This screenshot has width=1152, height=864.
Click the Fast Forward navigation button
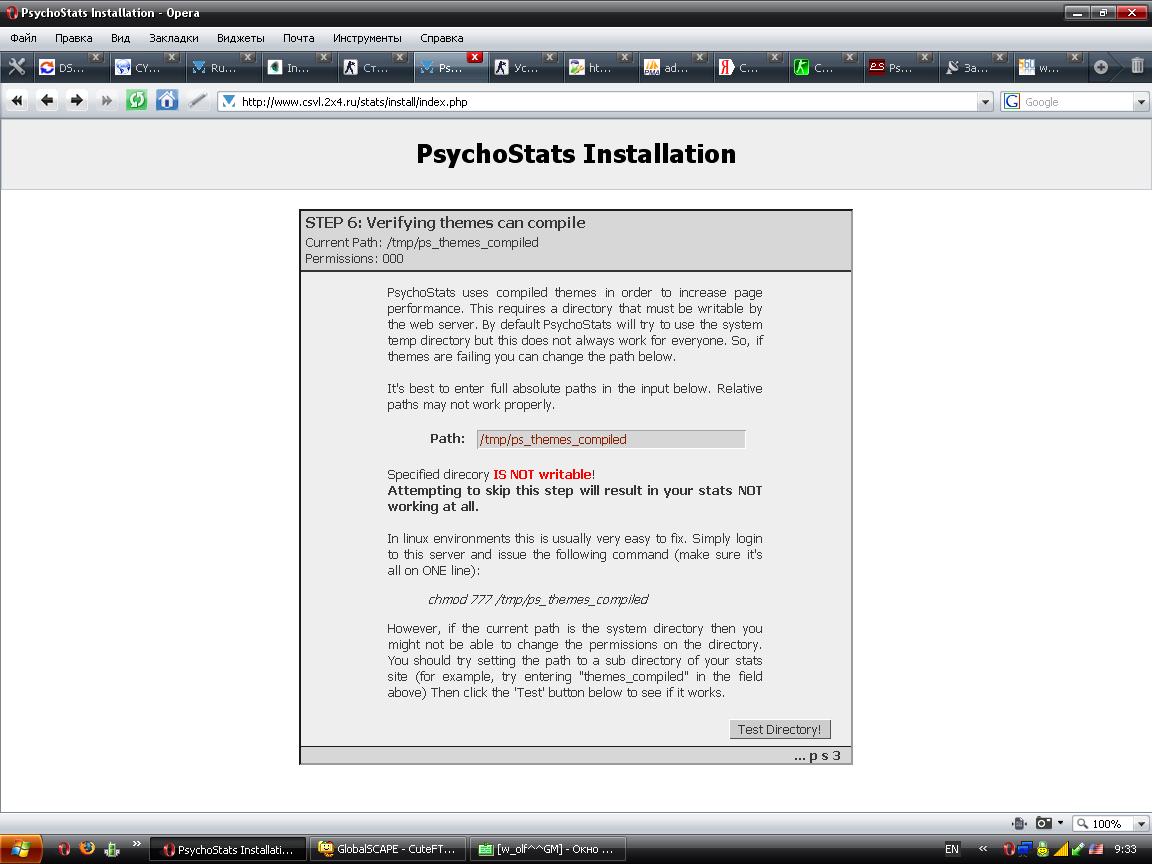pyautogui.click(x=106, y=101)
